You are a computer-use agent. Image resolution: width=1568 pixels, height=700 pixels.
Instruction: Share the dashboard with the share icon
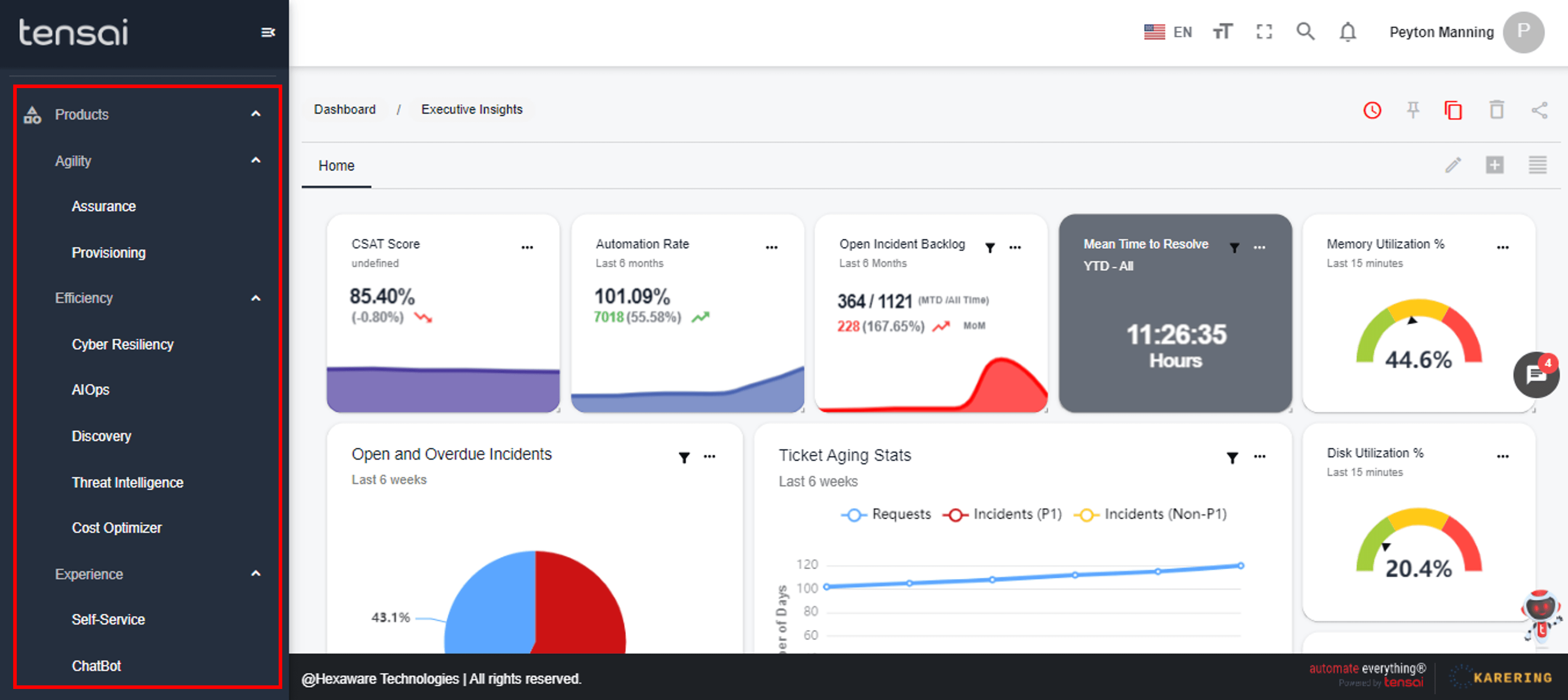1539,110
